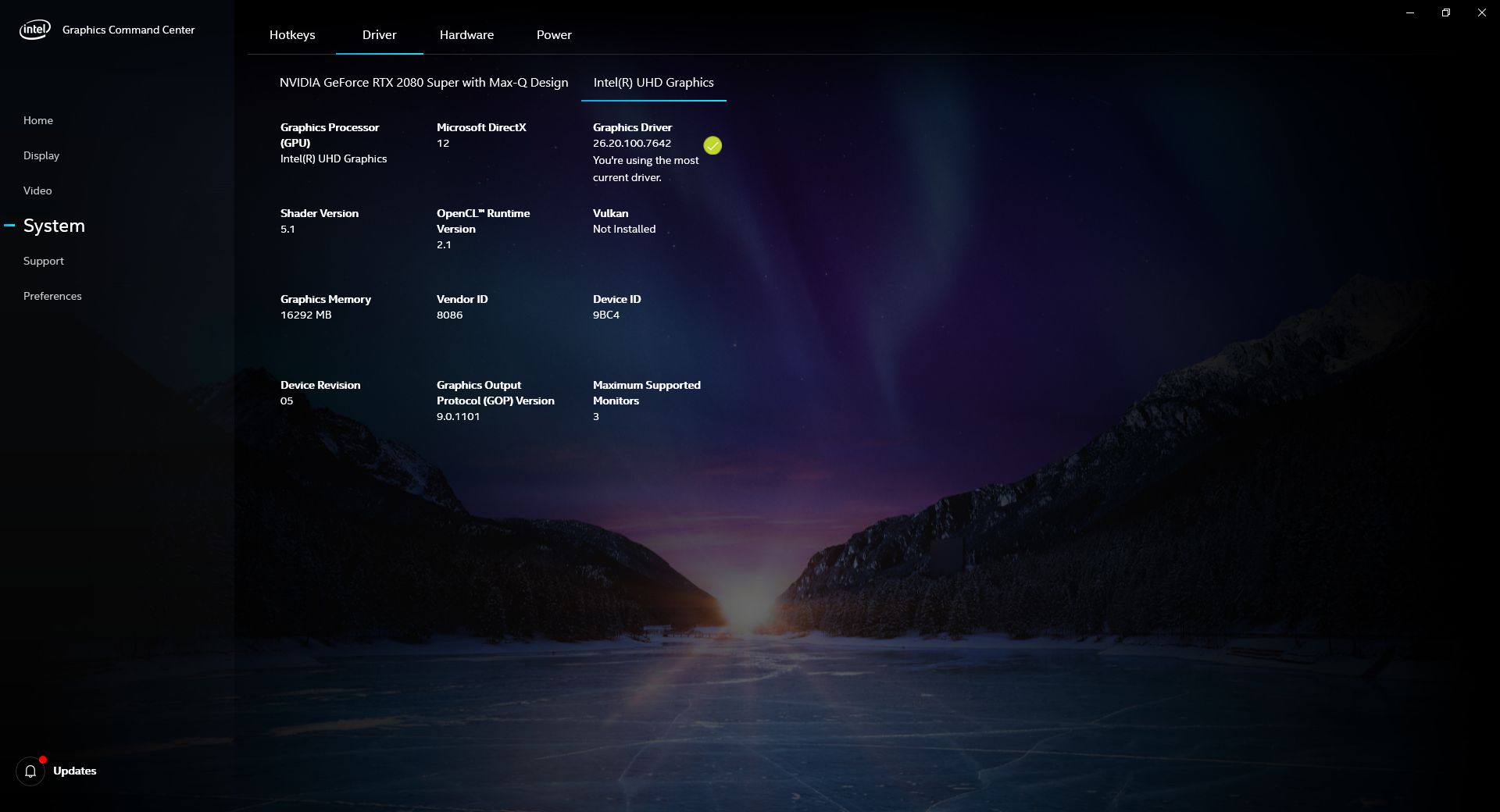Go to Preferences
This screenshot has width=1500, height=812.
pos(52,296)
